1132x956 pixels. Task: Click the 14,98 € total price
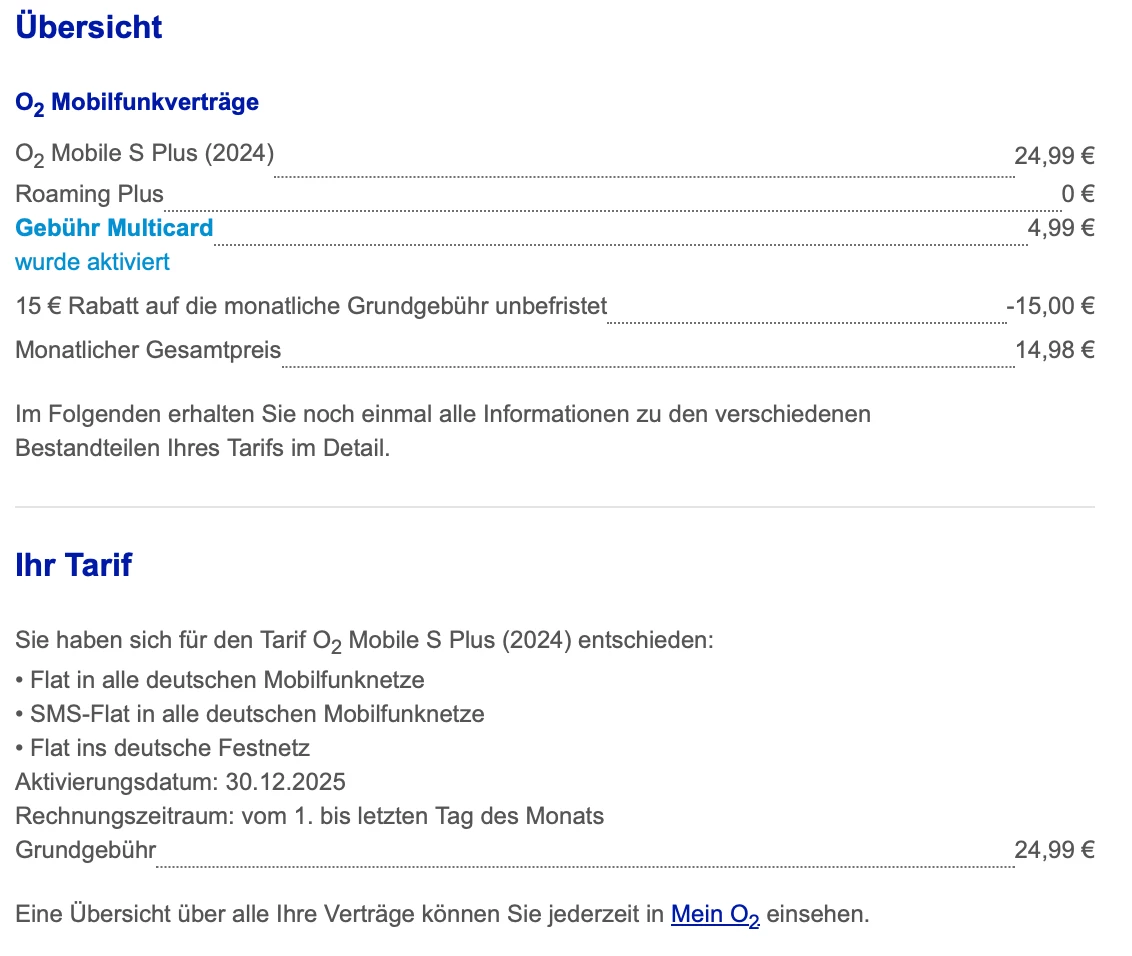tap(1055, 350)
